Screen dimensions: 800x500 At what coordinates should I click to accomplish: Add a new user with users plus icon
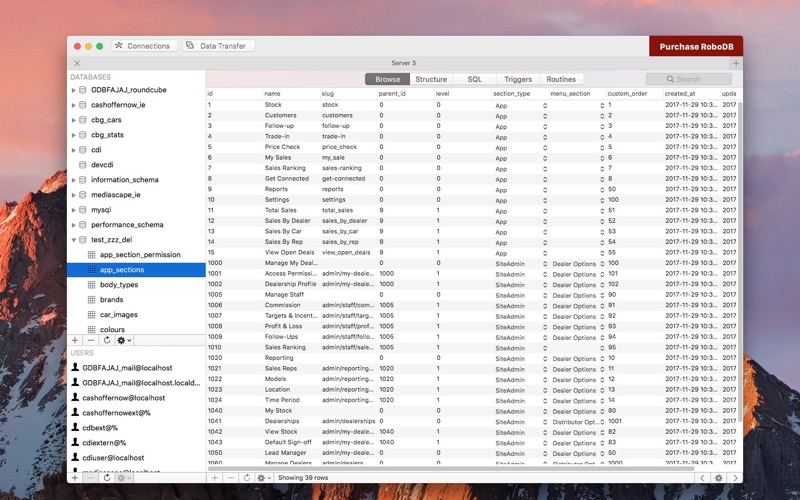tap(75, 478)
